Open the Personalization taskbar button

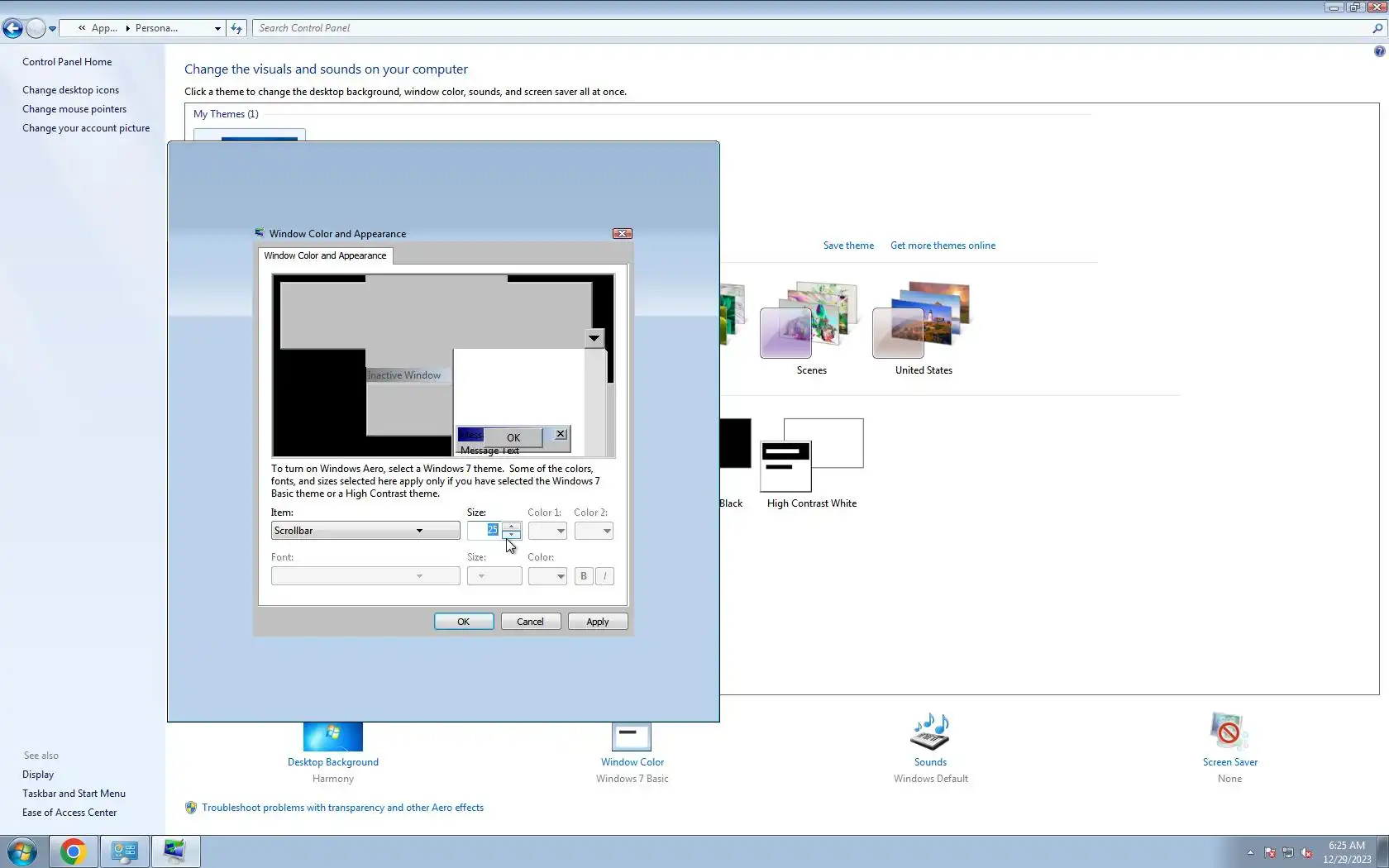click(x=175, y=851)
